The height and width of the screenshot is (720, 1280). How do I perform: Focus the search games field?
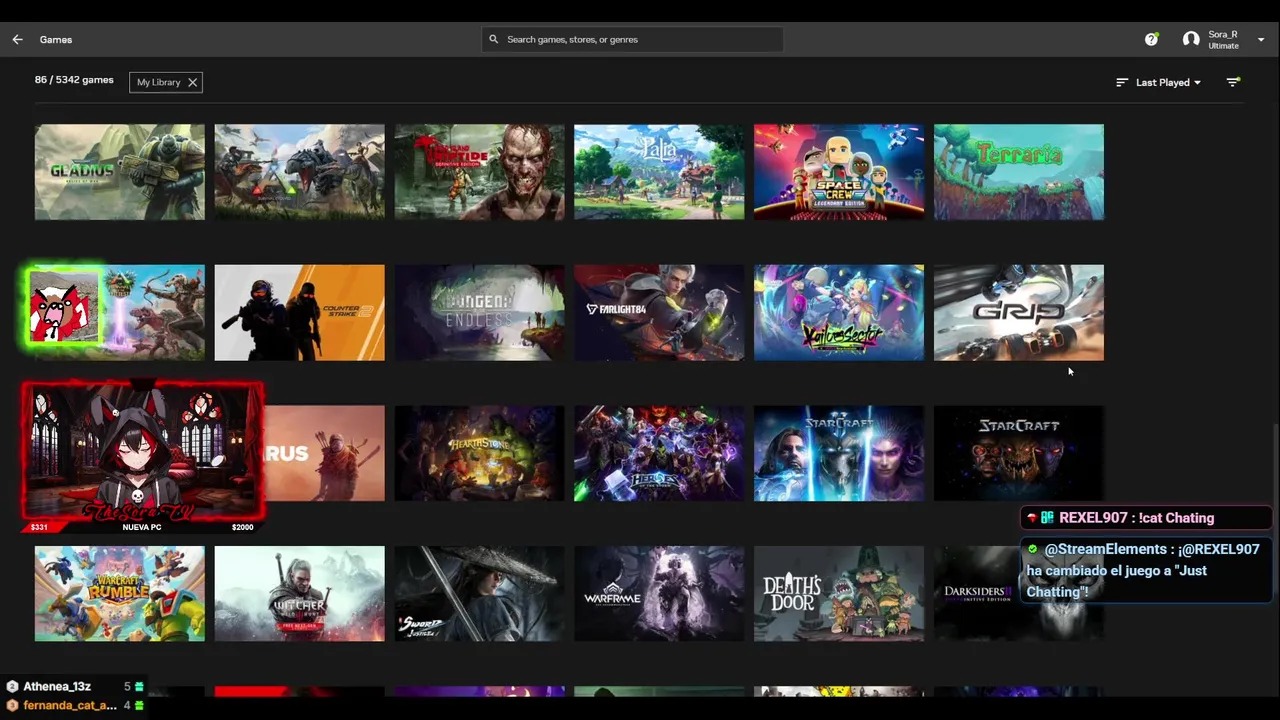tap(632, 39)
